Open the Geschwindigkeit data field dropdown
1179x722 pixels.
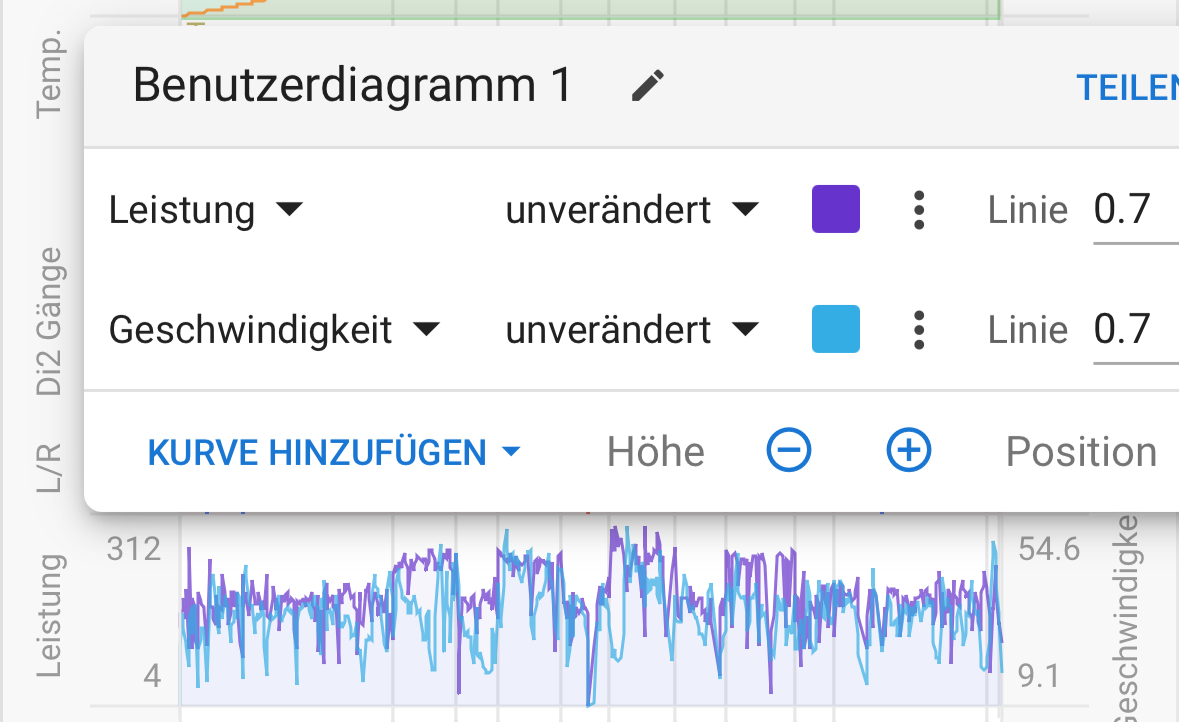(274, 330)
